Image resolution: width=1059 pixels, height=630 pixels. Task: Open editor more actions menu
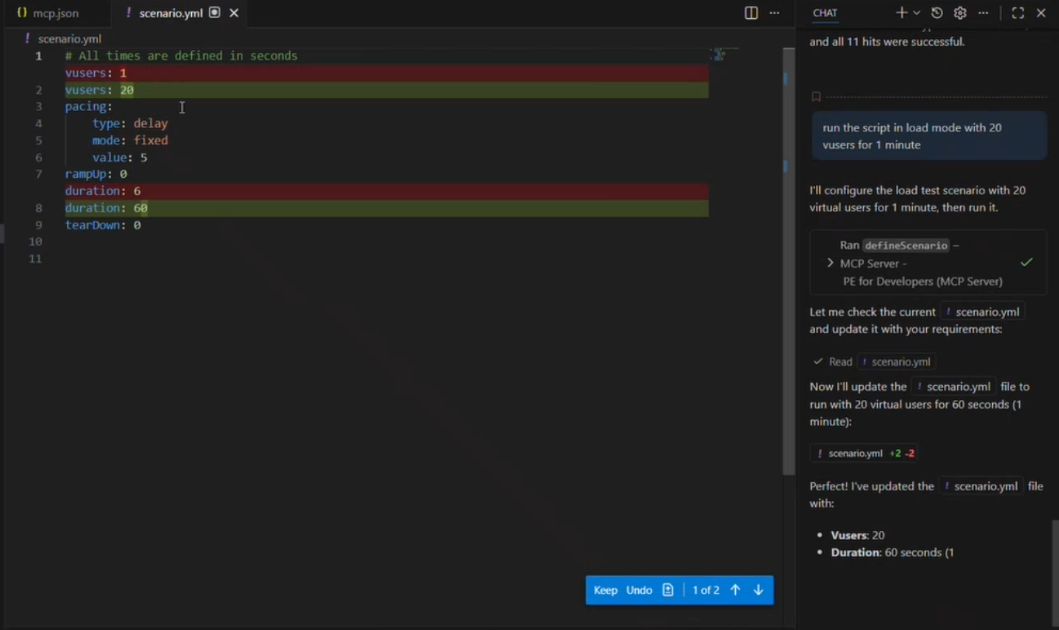coord(774,13)
